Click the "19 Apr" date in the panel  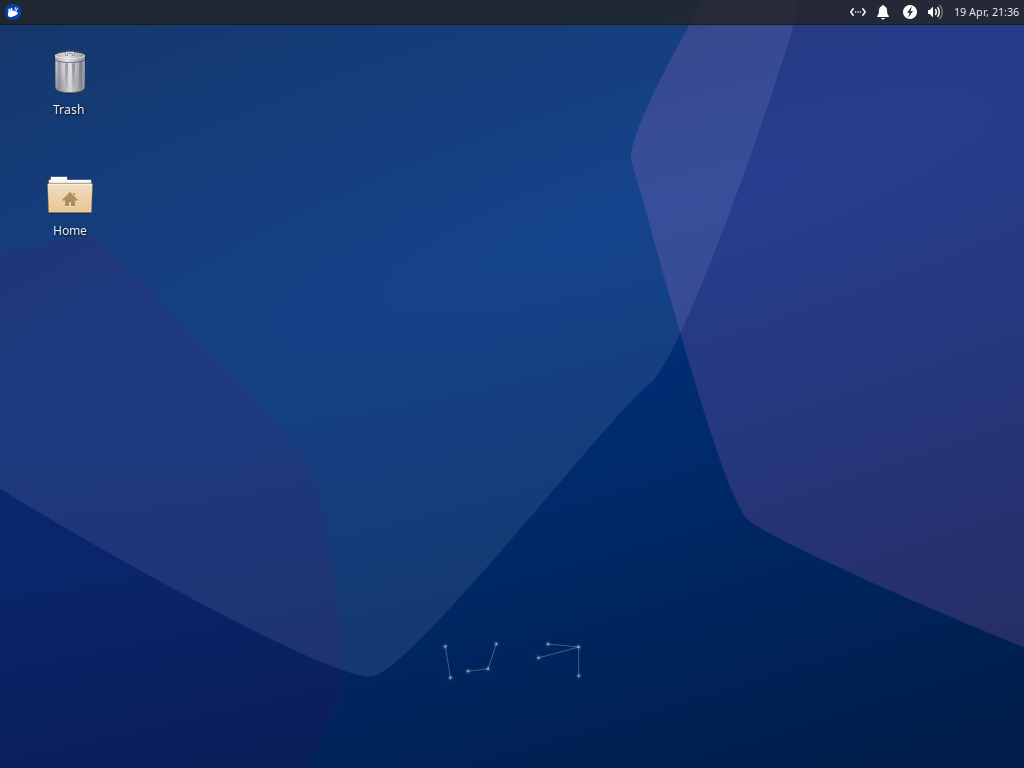pos(970,12)
